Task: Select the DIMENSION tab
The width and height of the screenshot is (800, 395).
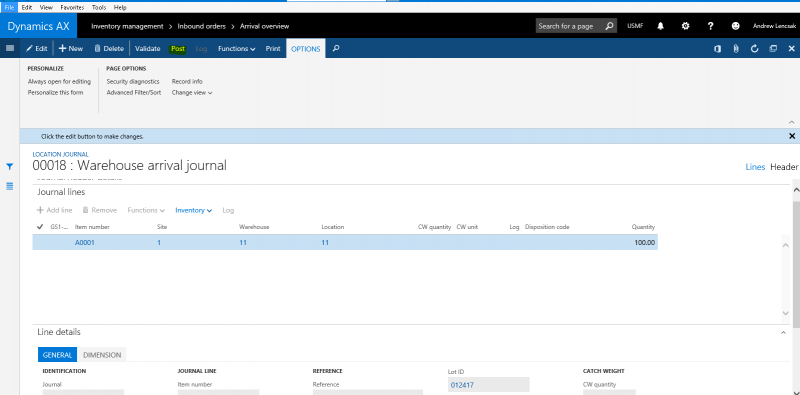Action: pos(102,355)
